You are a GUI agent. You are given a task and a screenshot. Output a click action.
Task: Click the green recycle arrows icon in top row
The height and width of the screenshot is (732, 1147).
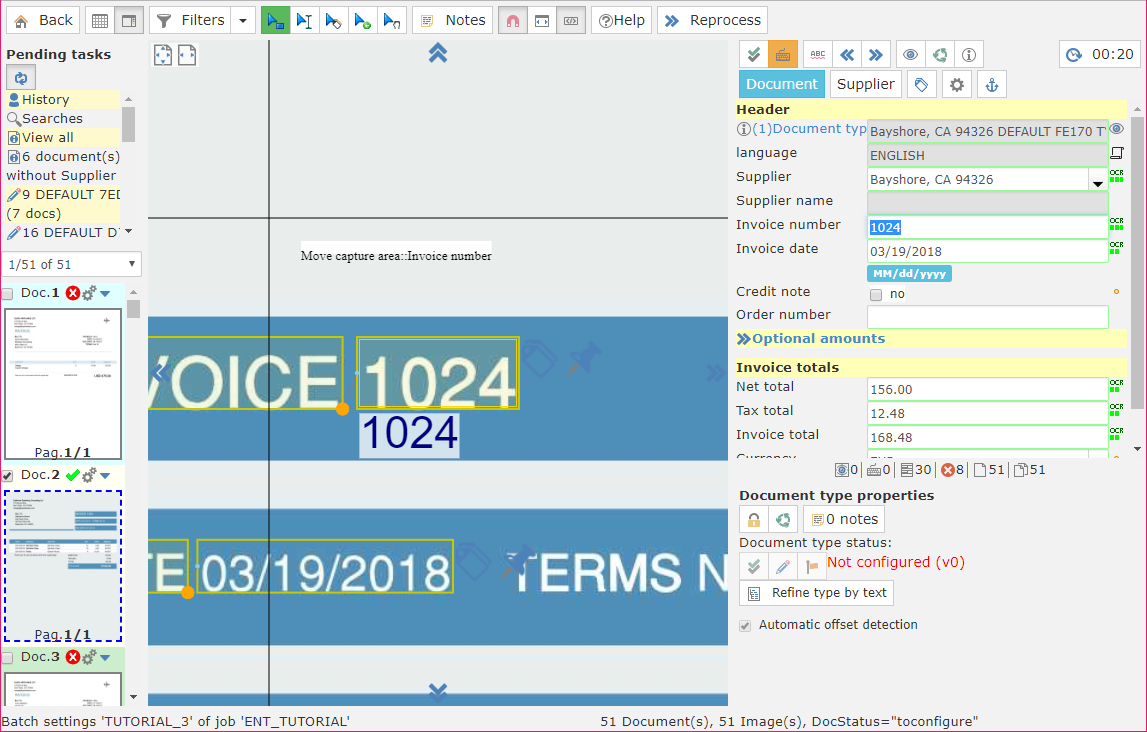(x=940, y=55)
